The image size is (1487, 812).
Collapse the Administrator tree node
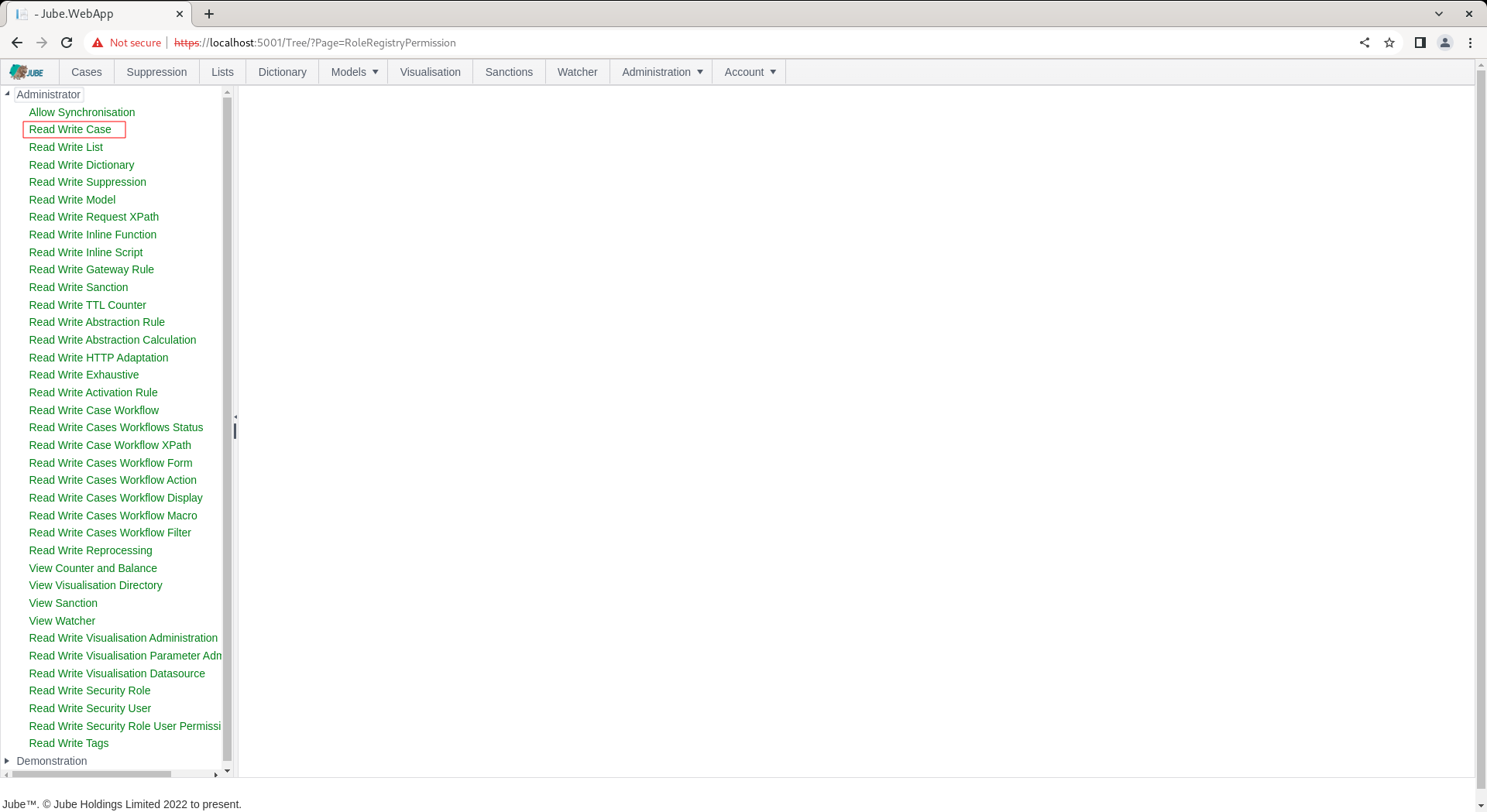tap(7, 94)
